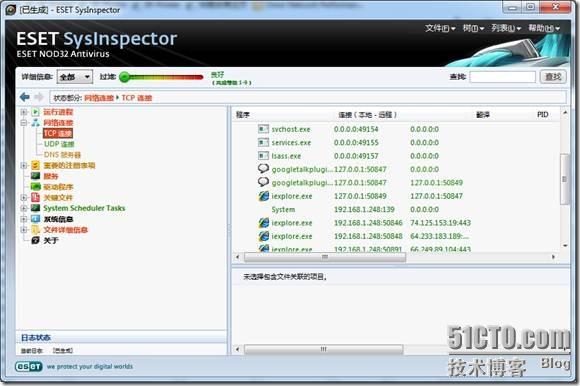Click network connections link in breadcrumb
The width and height of the screenshot is (580, 386).
[x=99, y=98]
